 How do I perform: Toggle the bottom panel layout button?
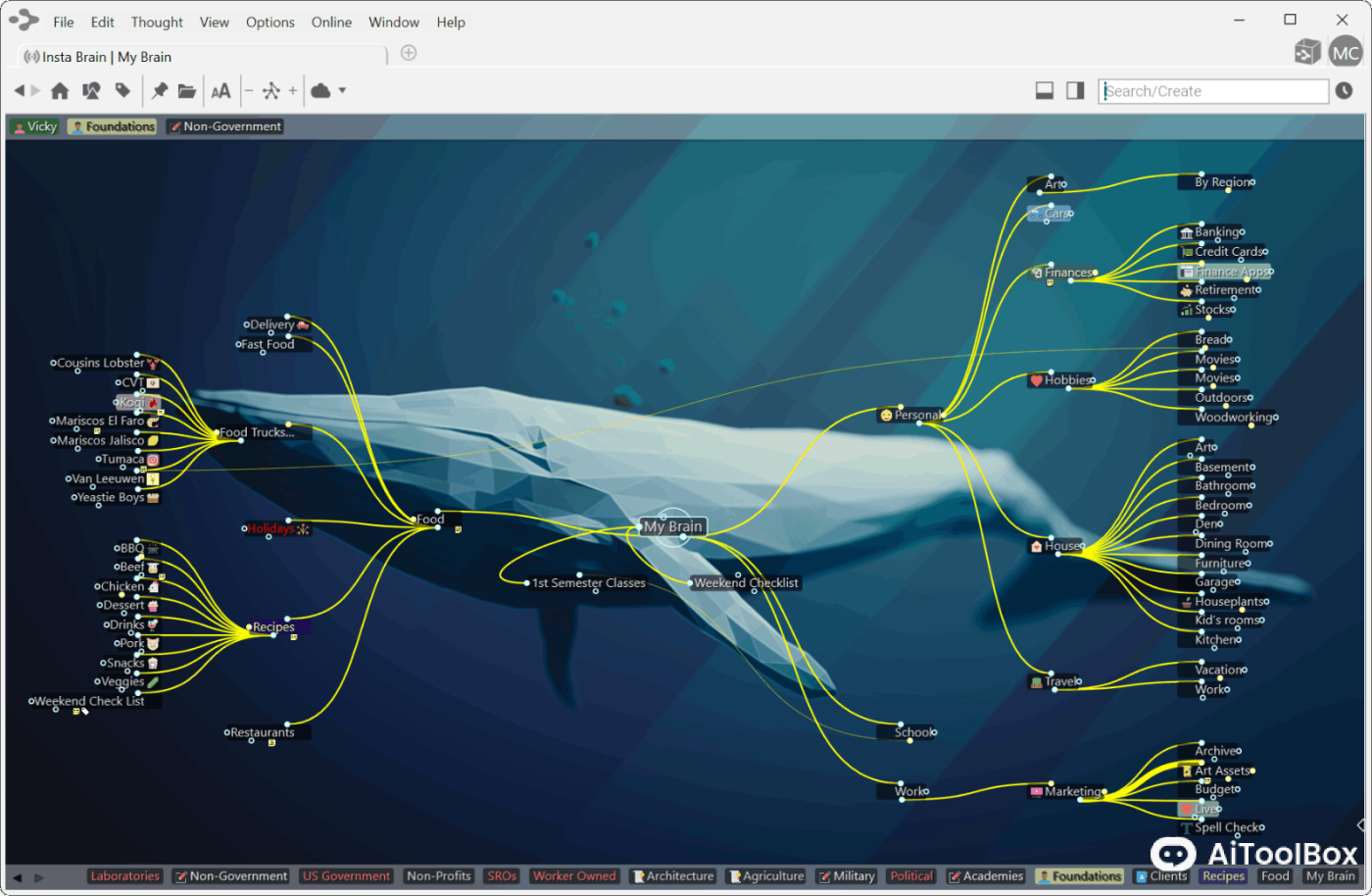coord(1045,91)
